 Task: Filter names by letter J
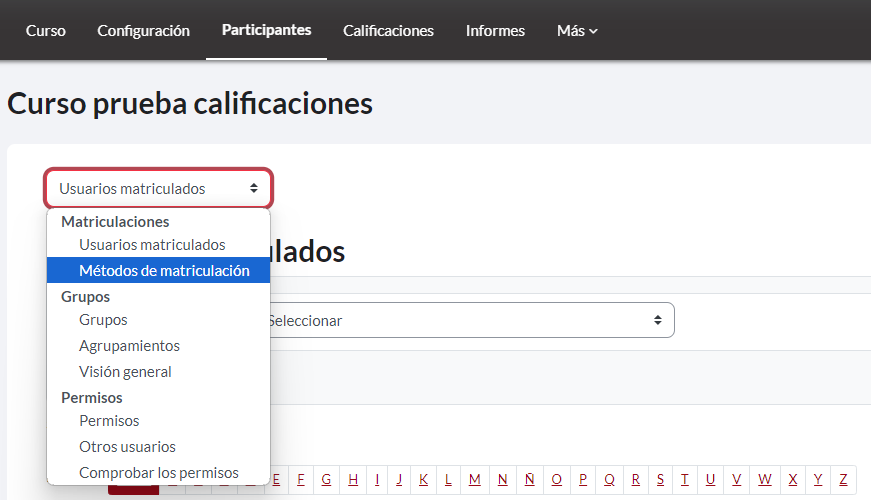pos(399,479)
